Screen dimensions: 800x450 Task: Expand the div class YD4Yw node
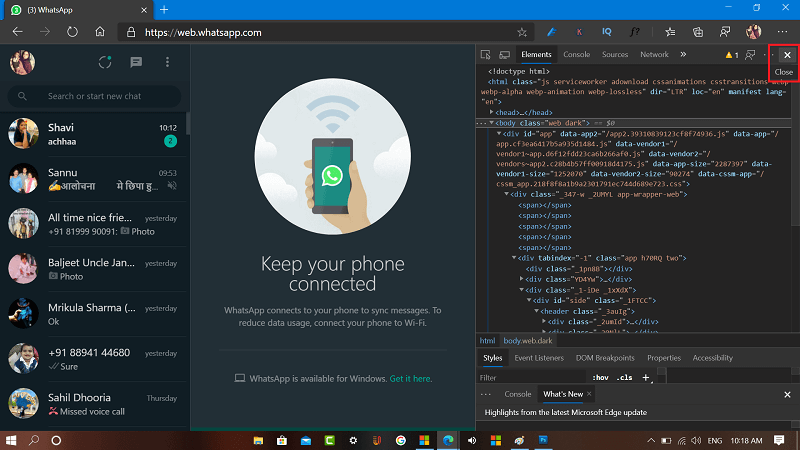pos(521,279)
